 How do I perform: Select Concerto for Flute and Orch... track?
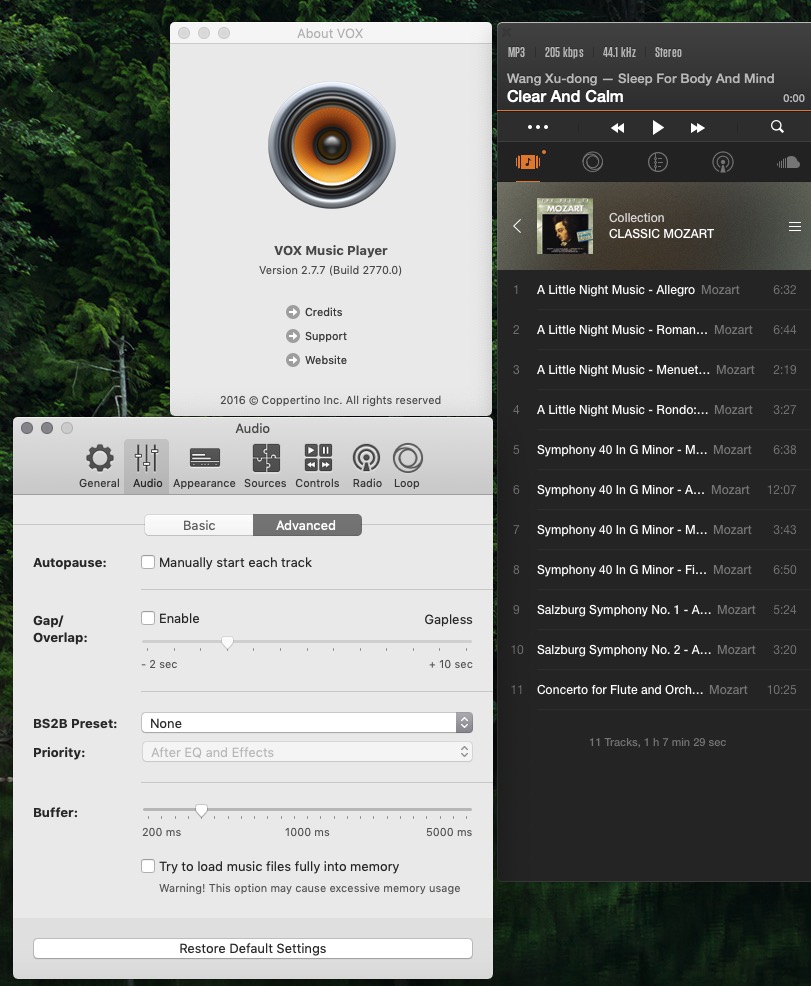(x=654, y=689)
